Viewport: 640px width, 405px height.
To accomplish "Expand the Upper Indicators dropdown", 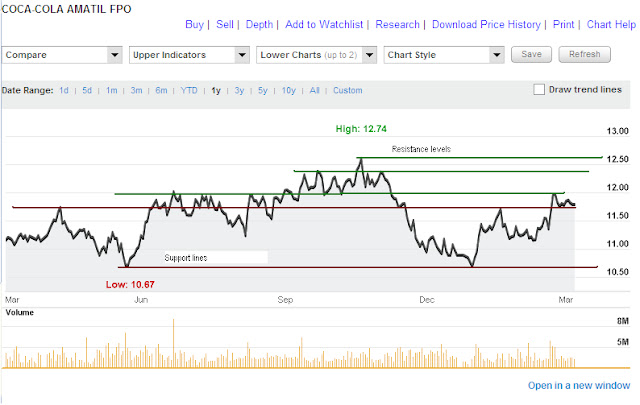I will coord(189,55).
